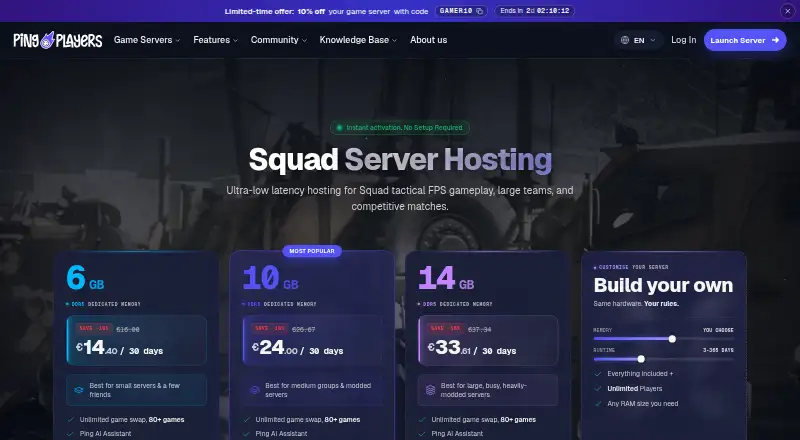Click Unlimited game swap in 6 GB card

132,420
